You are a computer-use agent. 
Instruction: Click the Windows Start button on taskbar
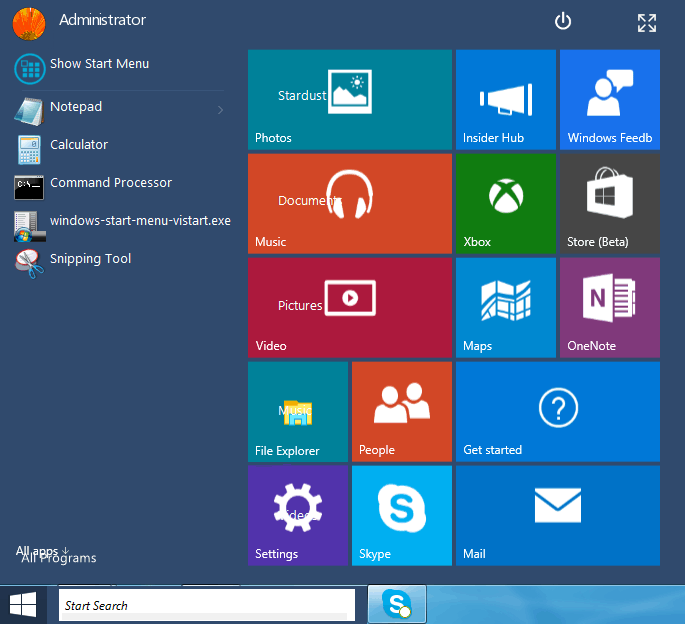pyautogui.click(x=23, y=605)
